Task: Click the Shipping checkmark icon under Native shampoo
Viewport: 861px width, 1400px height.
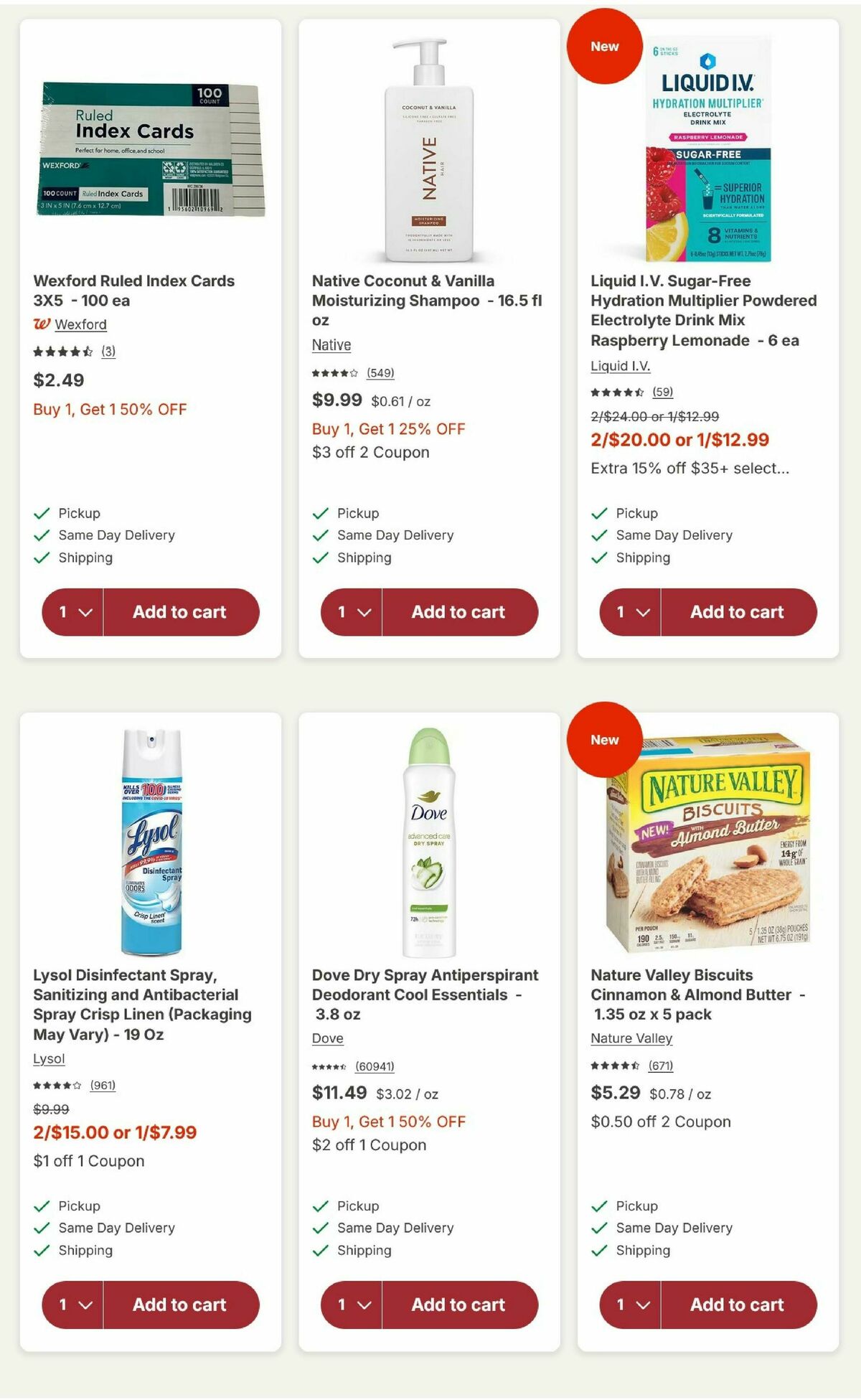Action: point(319,557)
